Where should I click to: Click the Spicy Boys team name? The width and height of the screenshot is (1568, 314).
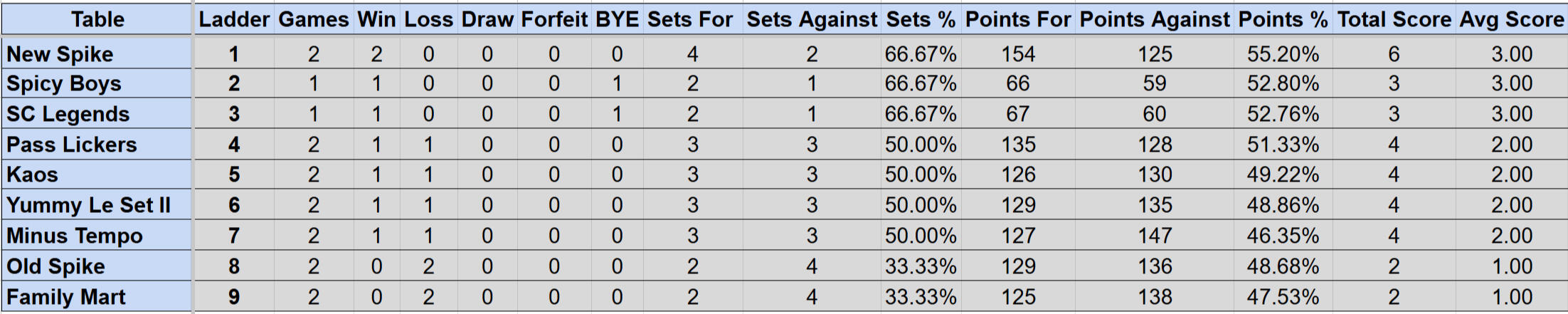64,84
